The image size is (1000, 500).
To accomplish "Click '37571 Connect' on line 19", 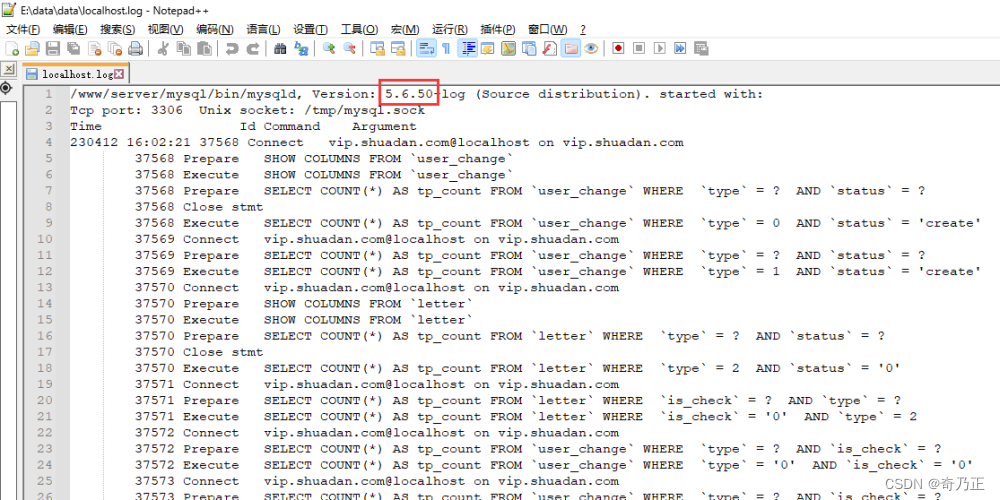I will click(187, 385).
